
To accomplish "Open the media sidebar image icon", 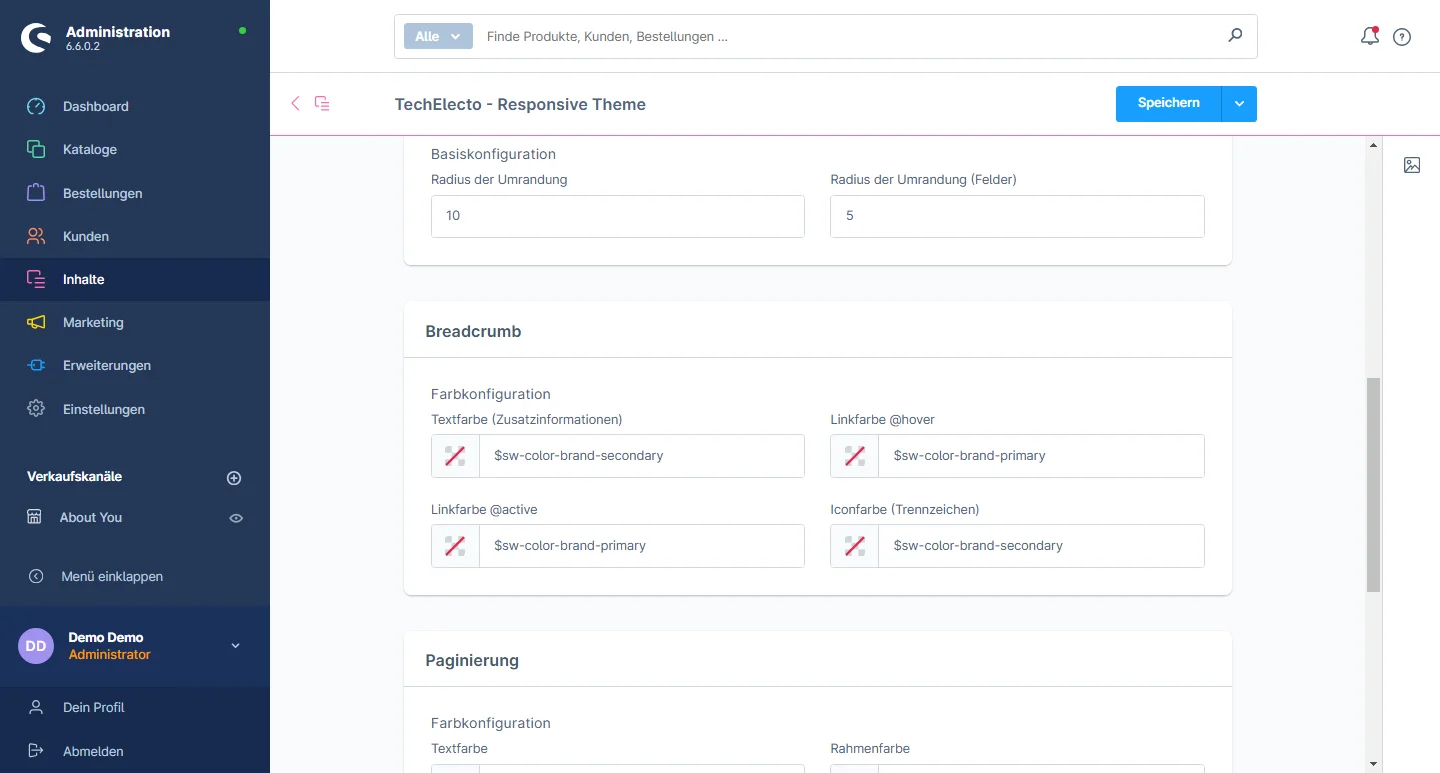I will [1412, 165].
